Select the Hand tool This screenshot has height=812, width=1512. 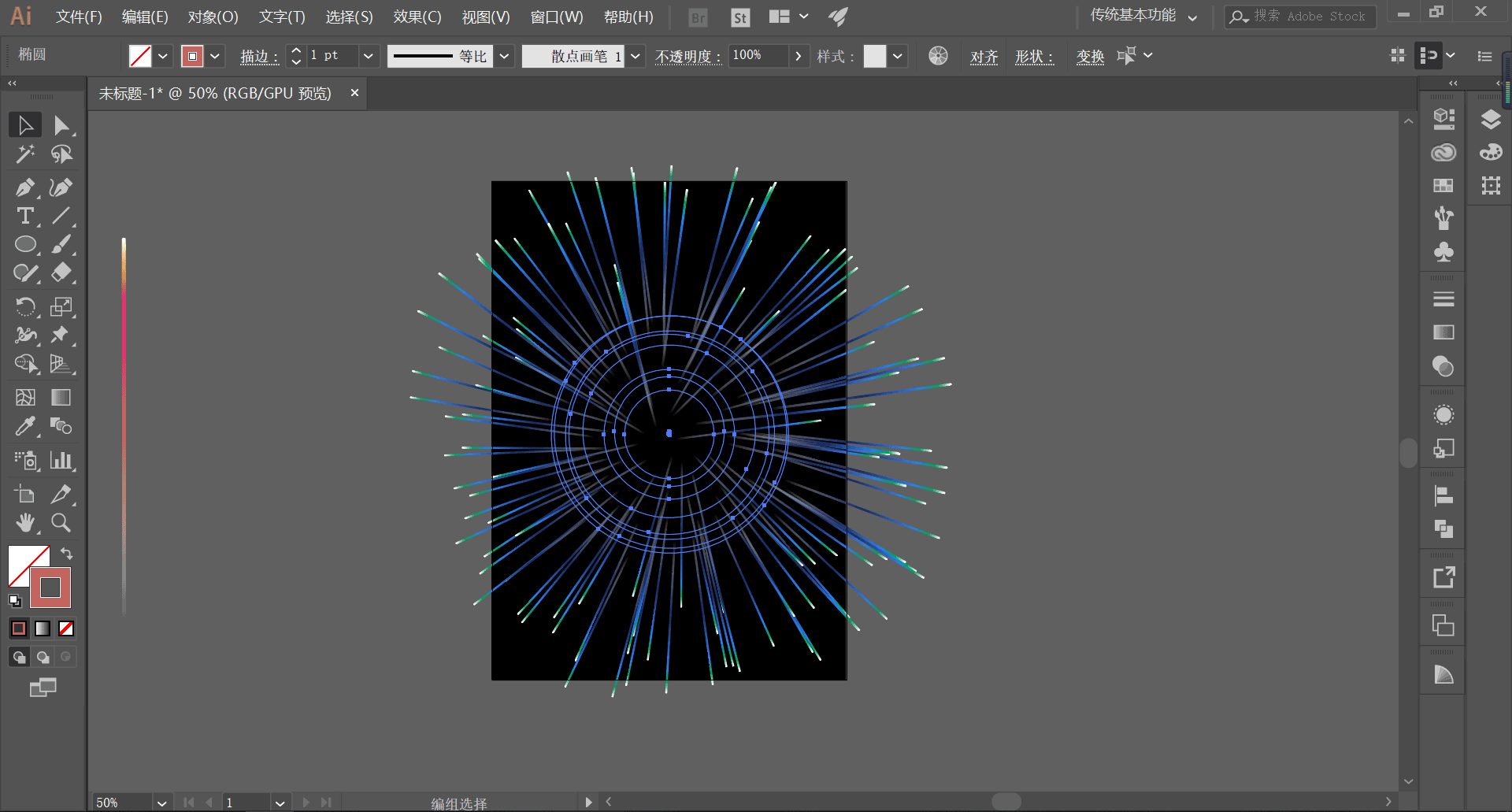(25, 522)
